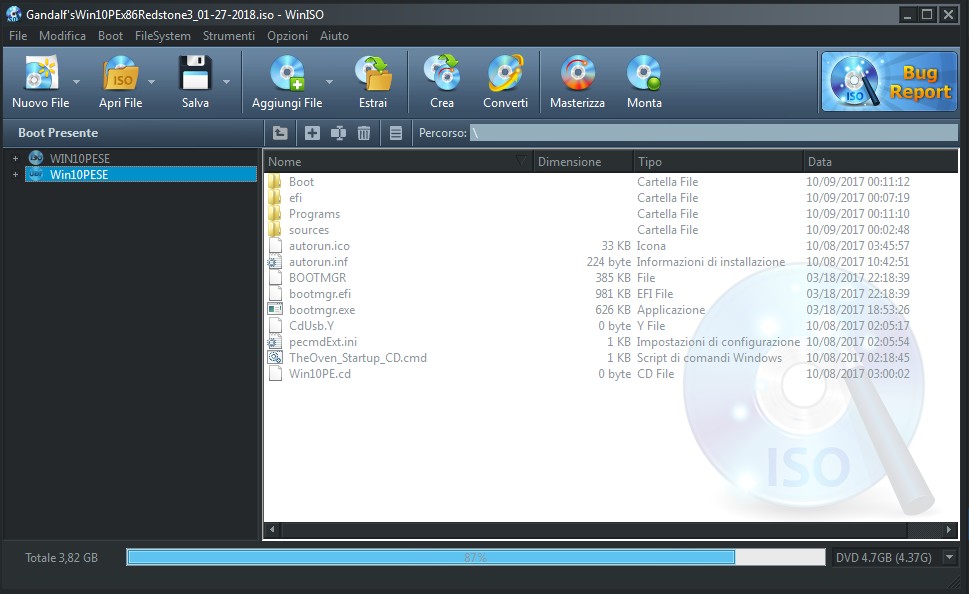The width and height of the screenshot is (969, 594).
Task: Select the highlighted Win10PESE tree item
Action: point(141,174)
